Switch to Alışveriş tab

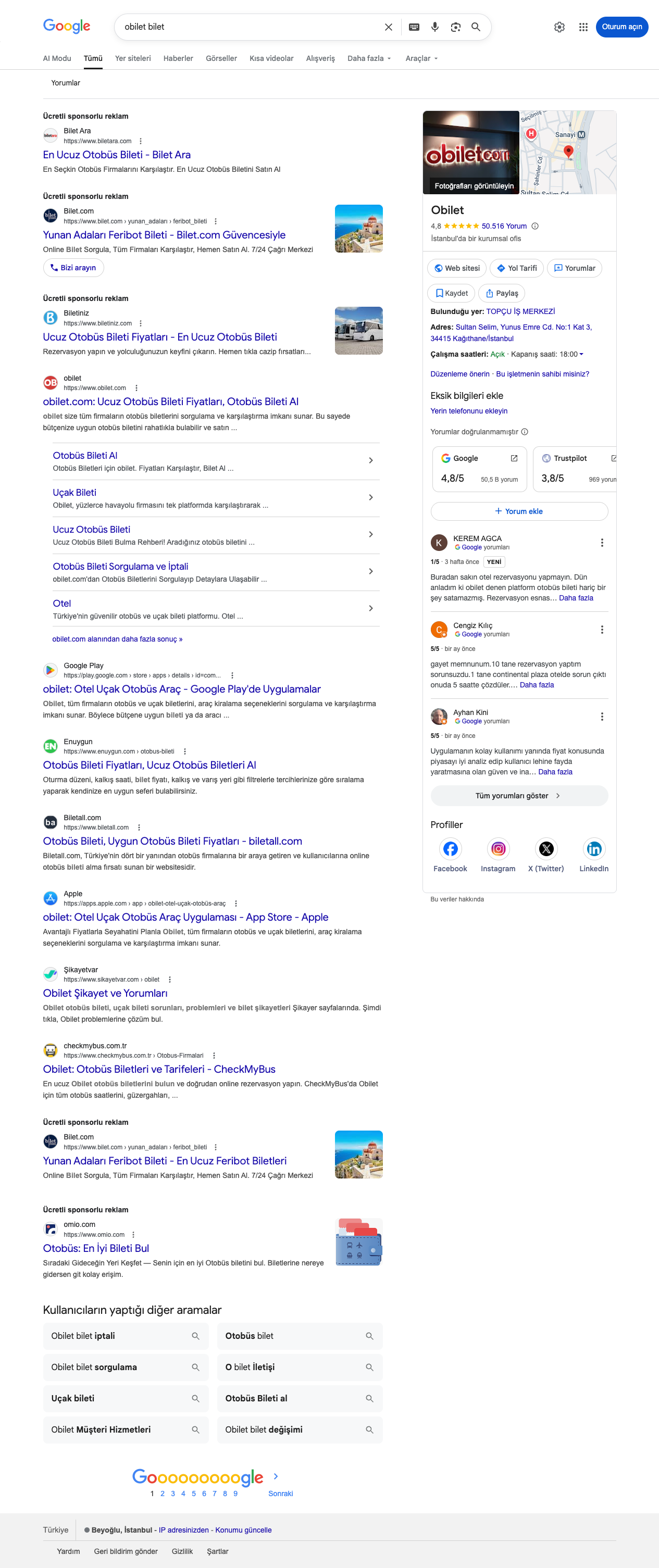320,58
